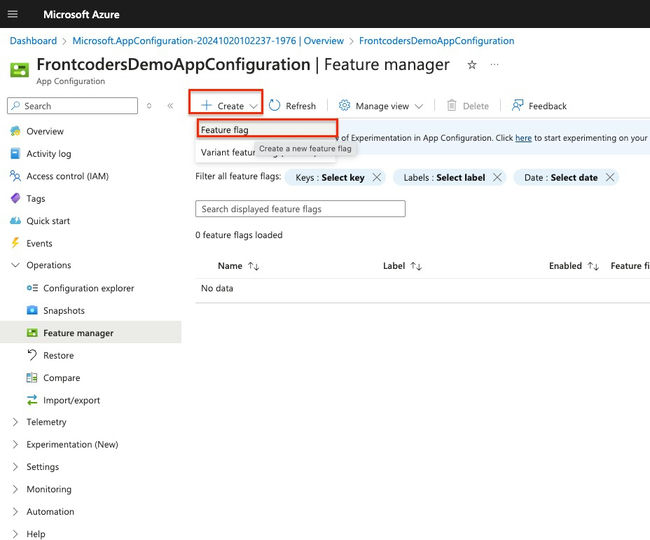Open Snapshots from sidebar

[64, 311]
